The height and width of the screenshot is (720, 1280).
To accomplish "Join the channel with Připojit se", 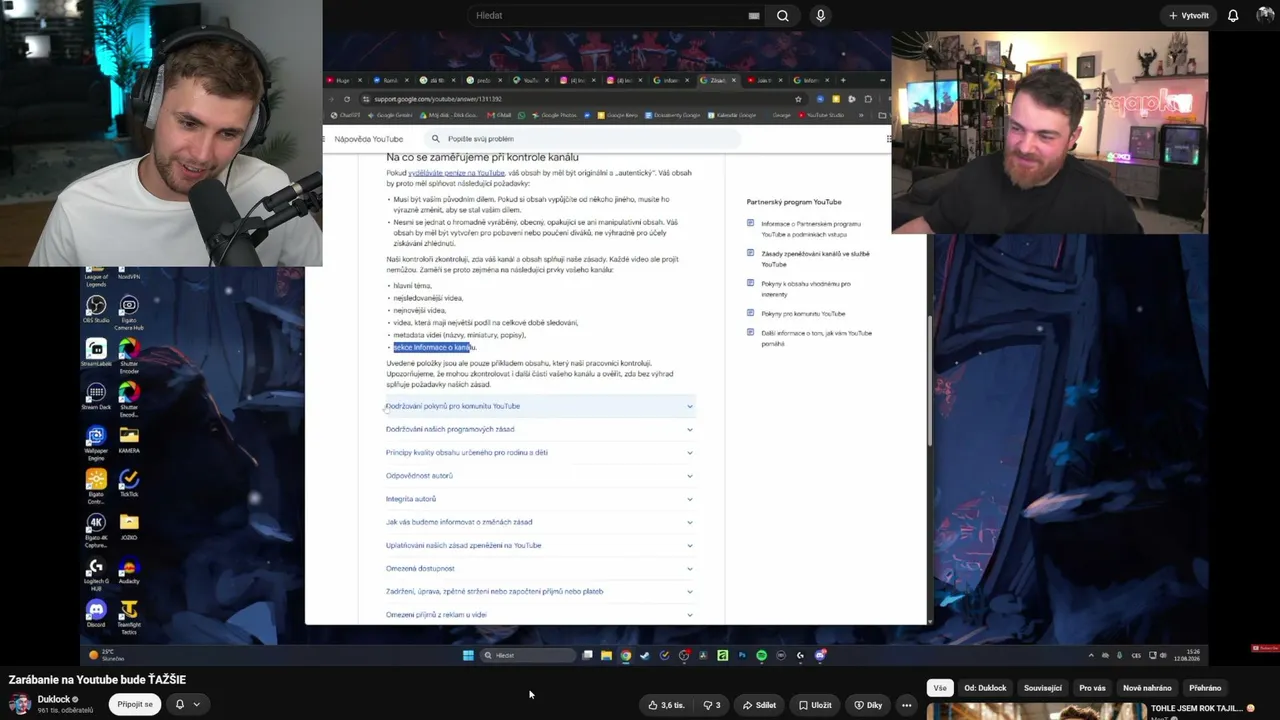I will point(135,704).
